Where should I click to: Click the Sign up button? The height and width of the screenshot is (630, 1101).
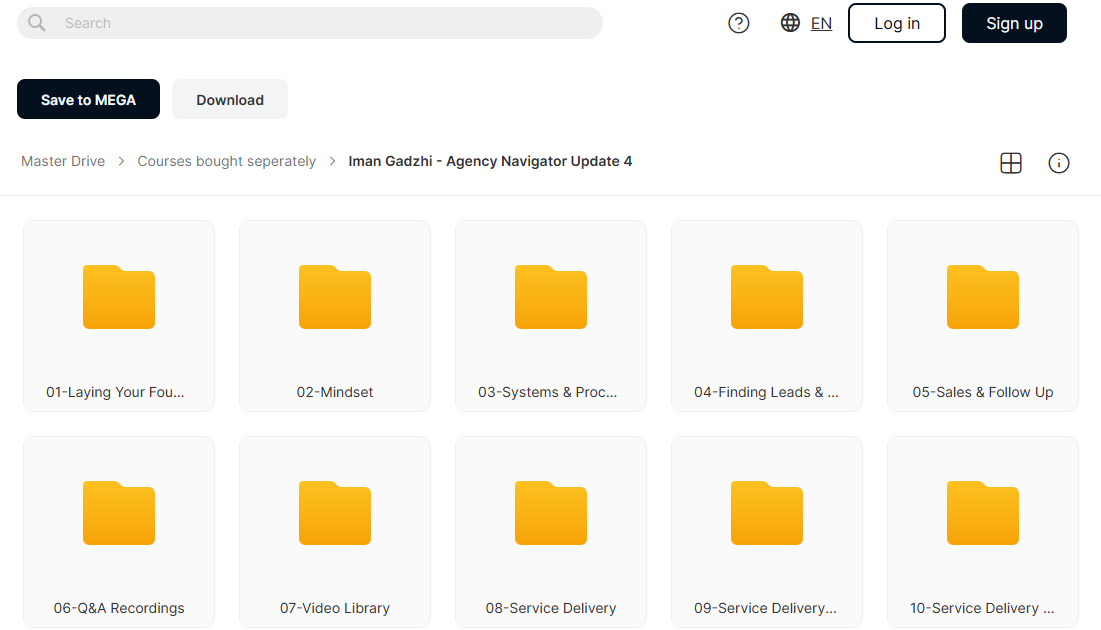tap(1014, 23)
